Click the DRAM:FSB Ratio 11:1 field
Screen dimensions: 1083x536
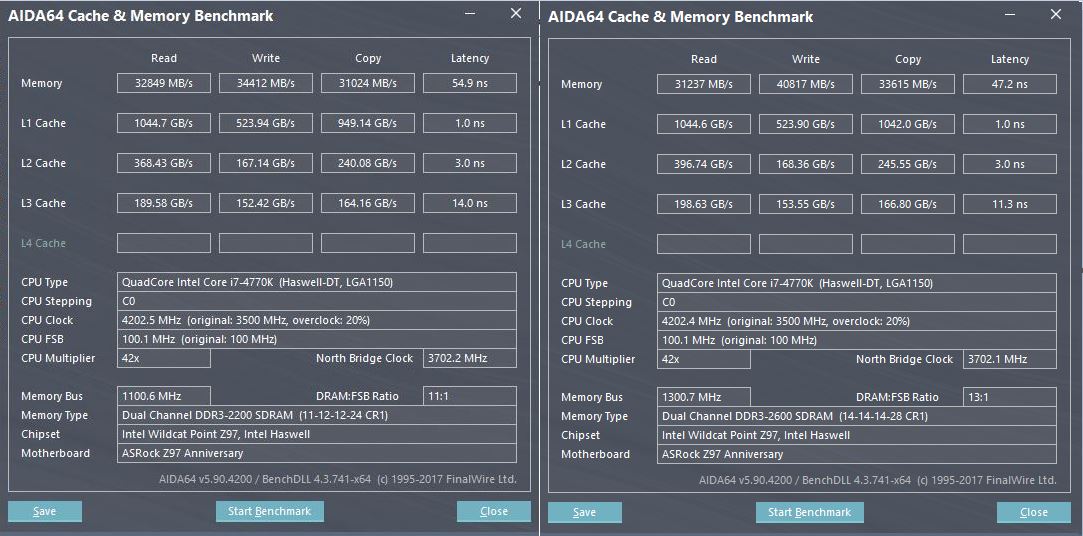(469, 396)
